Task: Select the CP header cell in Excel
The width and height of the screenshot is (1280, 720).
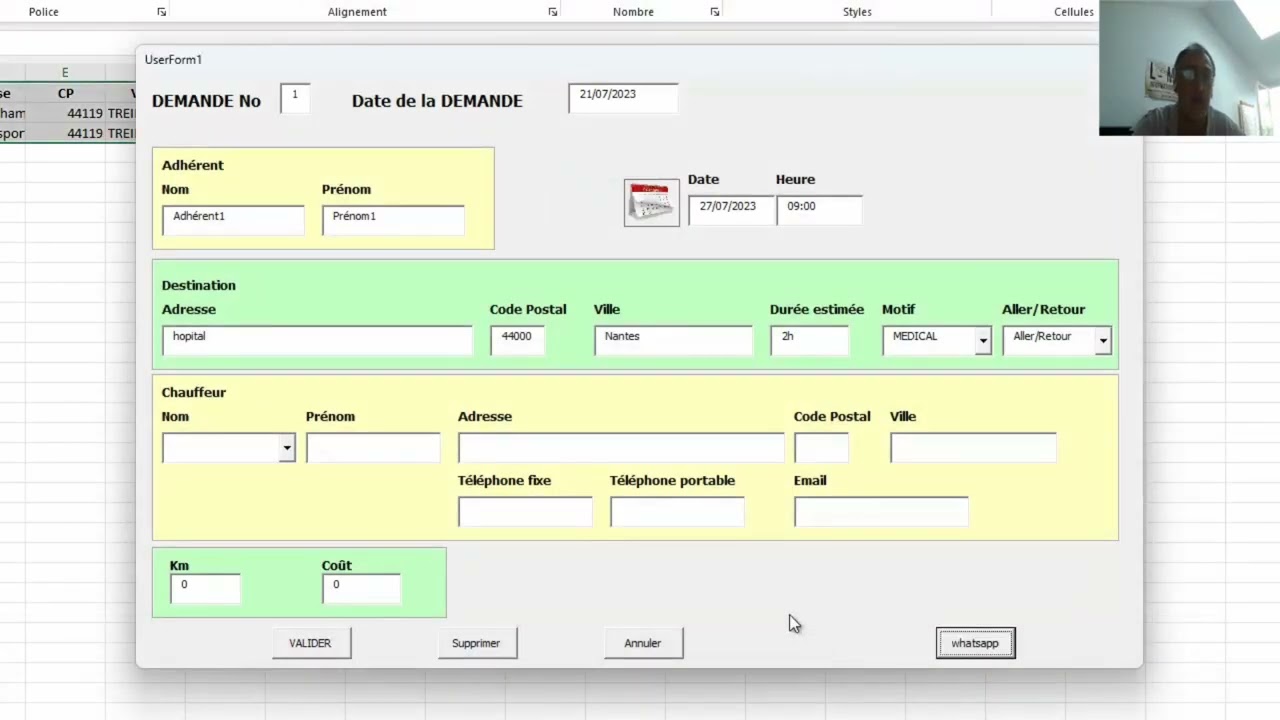Action: point(65,93)
